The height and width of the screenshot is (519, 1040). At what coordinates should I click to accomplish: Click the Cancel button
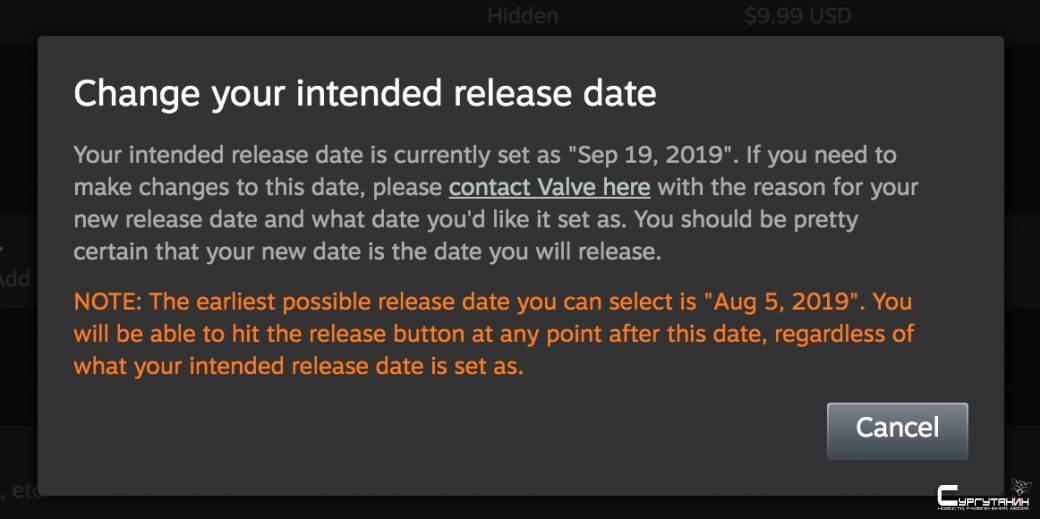(x=897, y=431)
